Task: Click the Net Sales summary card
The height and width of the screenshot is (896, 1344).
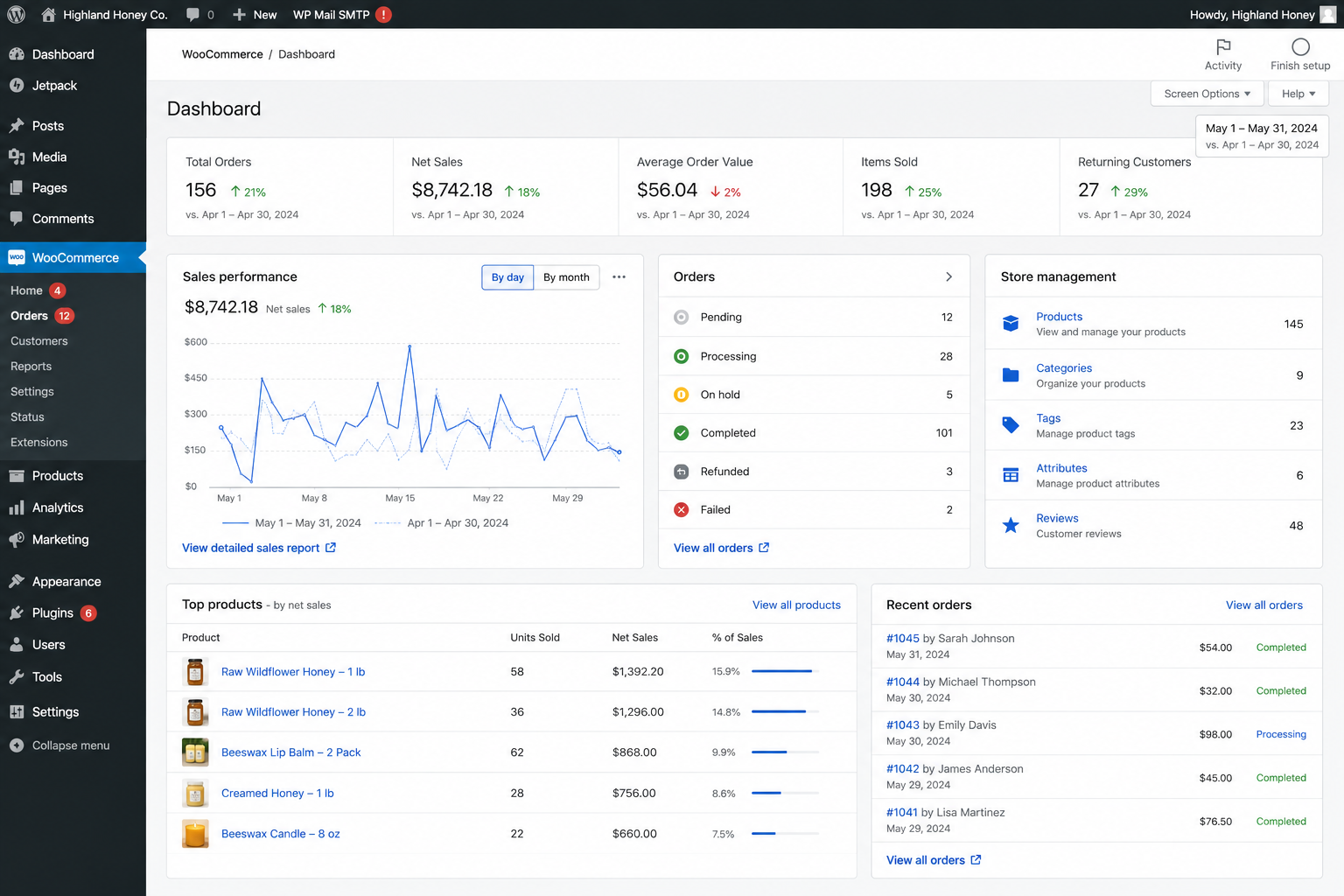Action: coord(506,186)
